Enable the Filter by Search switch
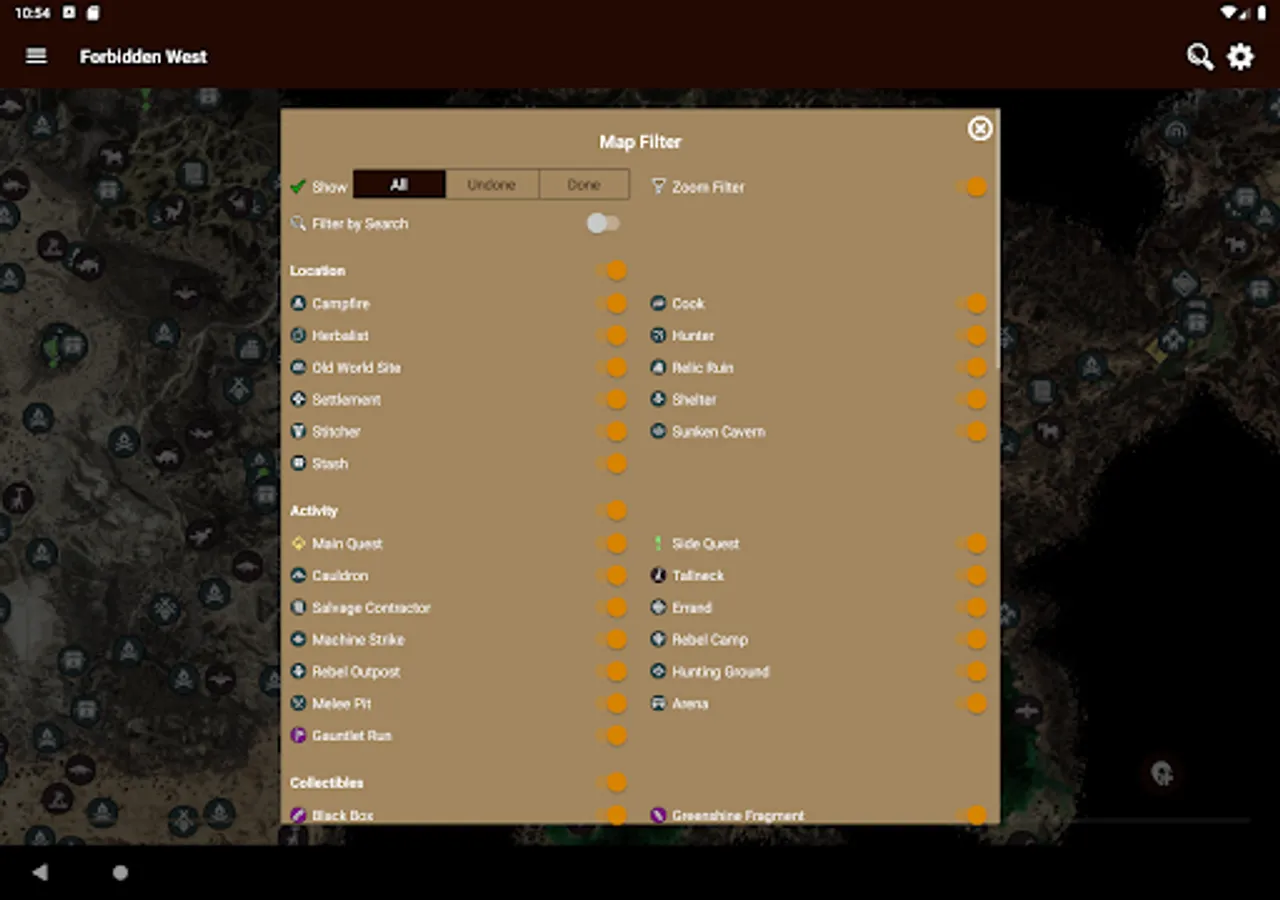The width and height of the screenshot is (1280, 900). point(603,223)
